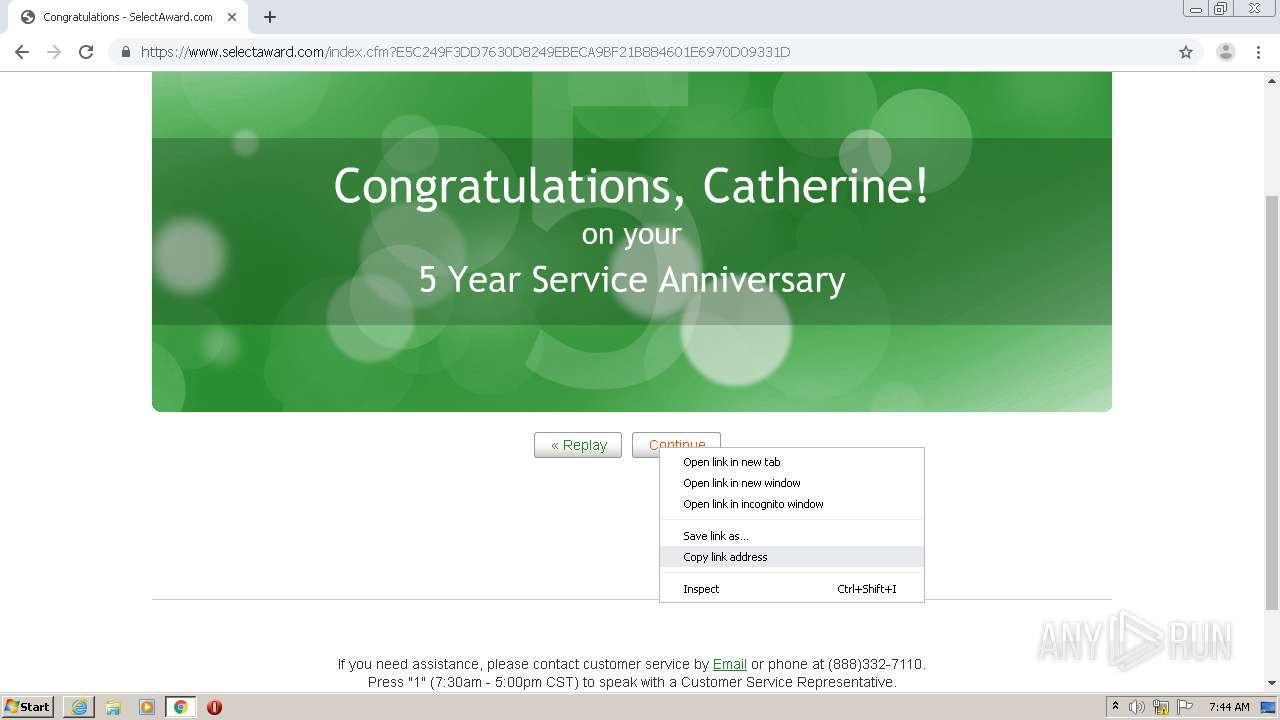Click the browser forward arrow
The image size is (1280, 720).
(x=54, y=52)
